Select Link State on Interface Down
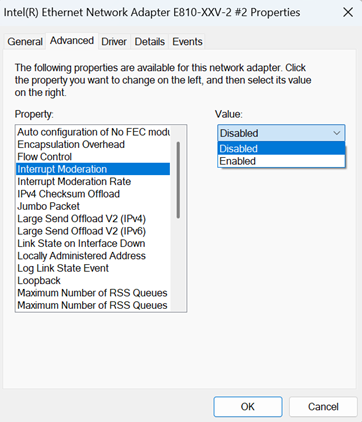 (93, 243)
